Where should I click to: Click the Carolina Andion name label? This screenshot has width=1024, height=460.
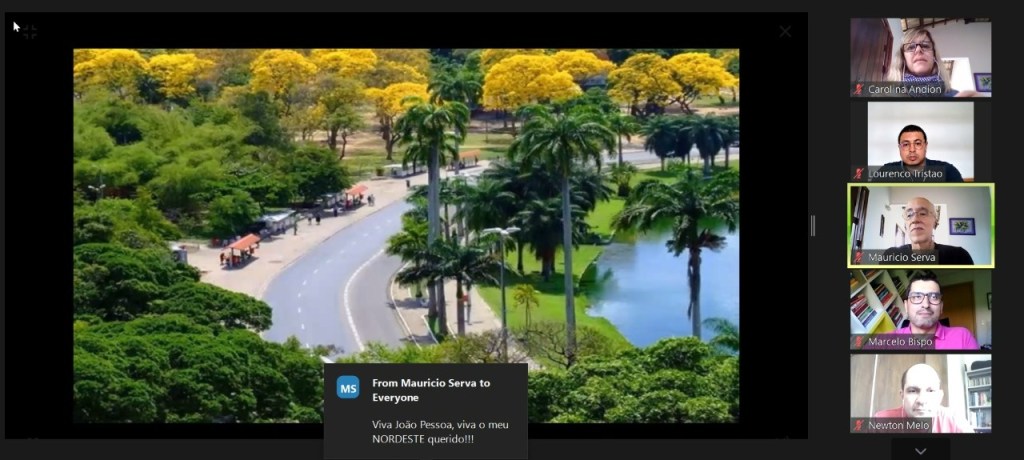[x=905, y=90]
